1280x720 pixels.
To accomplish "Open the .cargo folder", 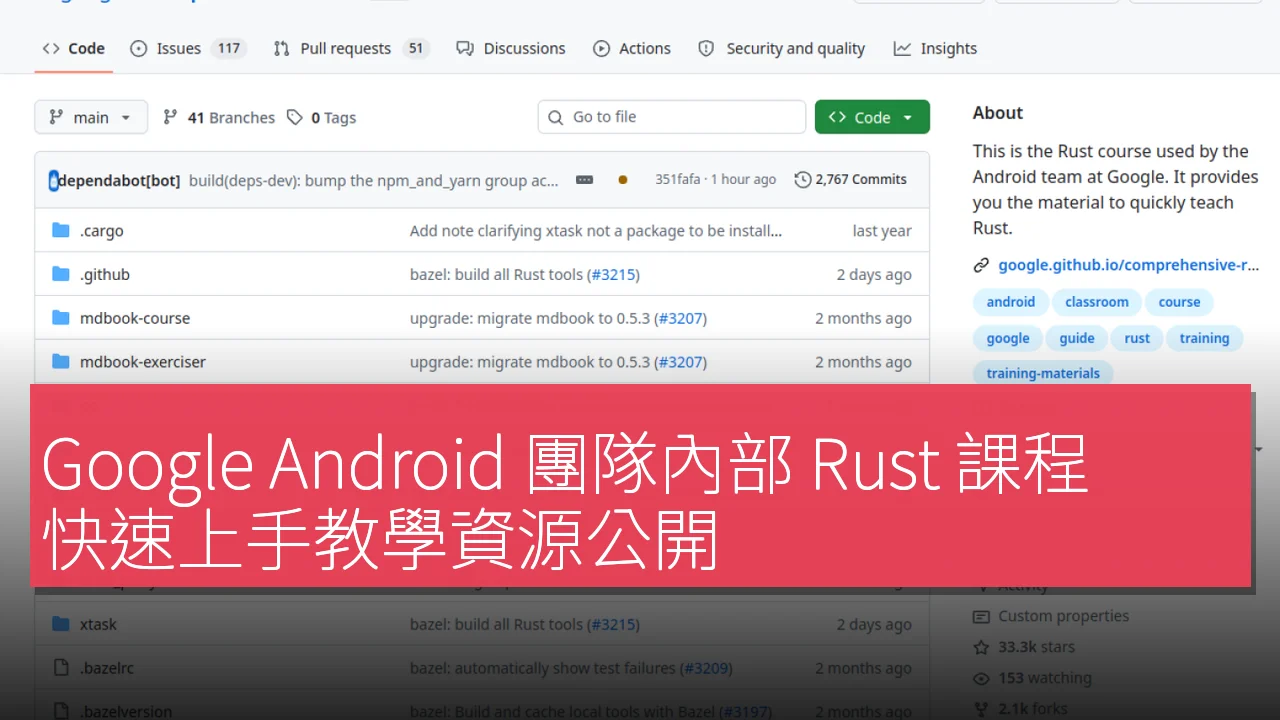I will (102, 231).
